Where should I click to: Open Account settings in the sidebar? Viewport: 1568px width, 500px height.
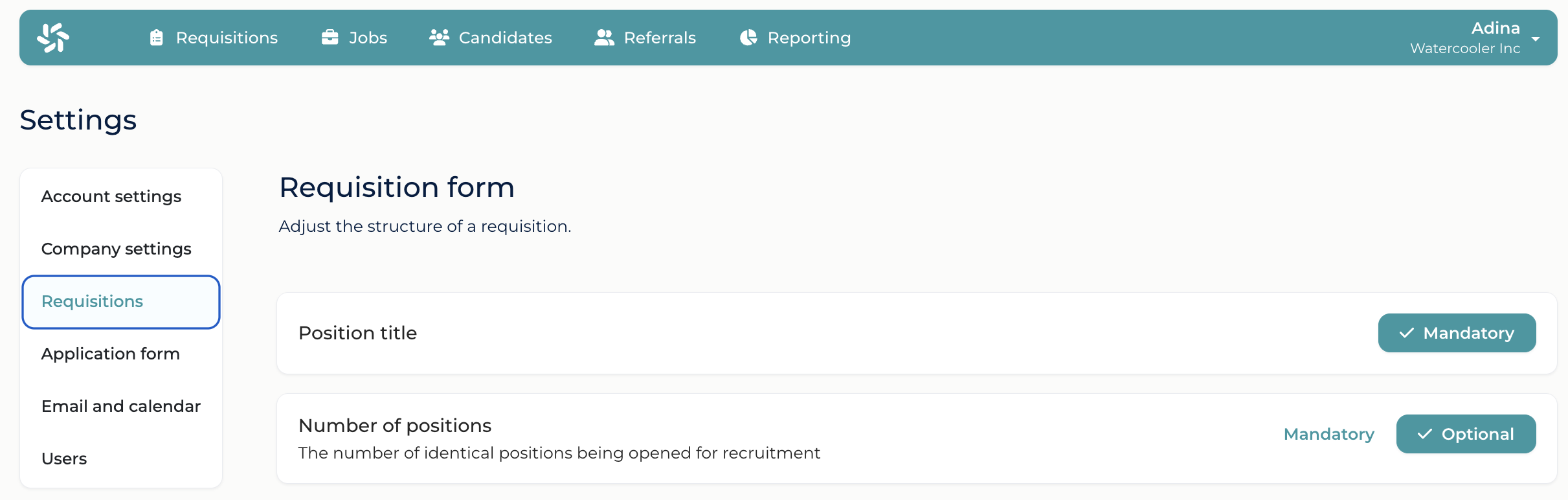pos(111,196)
